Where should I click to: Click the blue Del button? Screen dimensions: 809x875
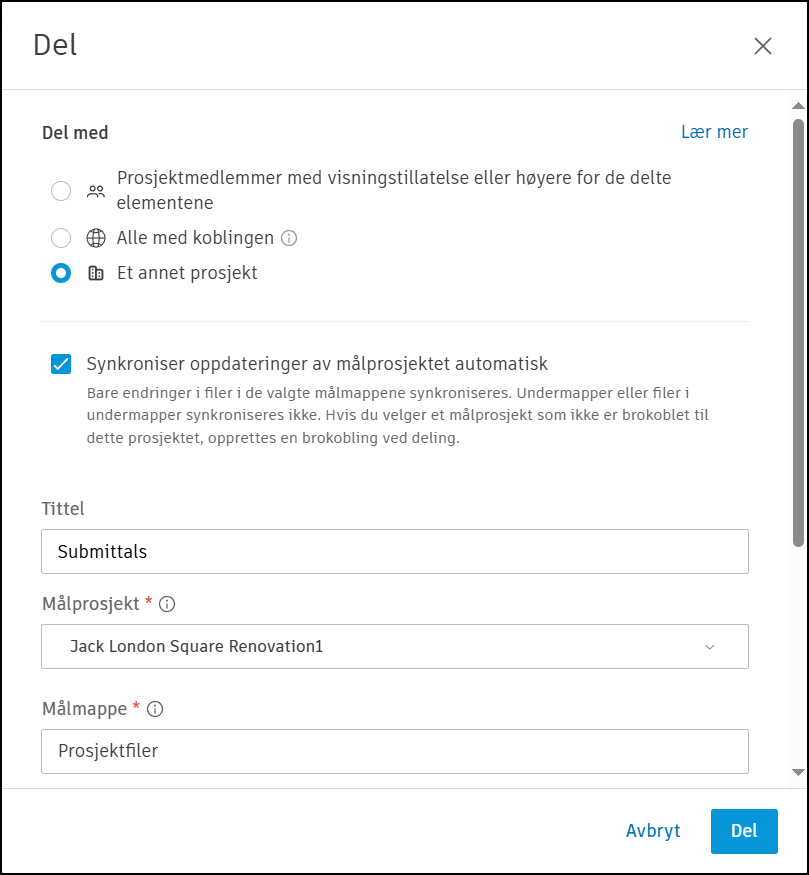744,831
